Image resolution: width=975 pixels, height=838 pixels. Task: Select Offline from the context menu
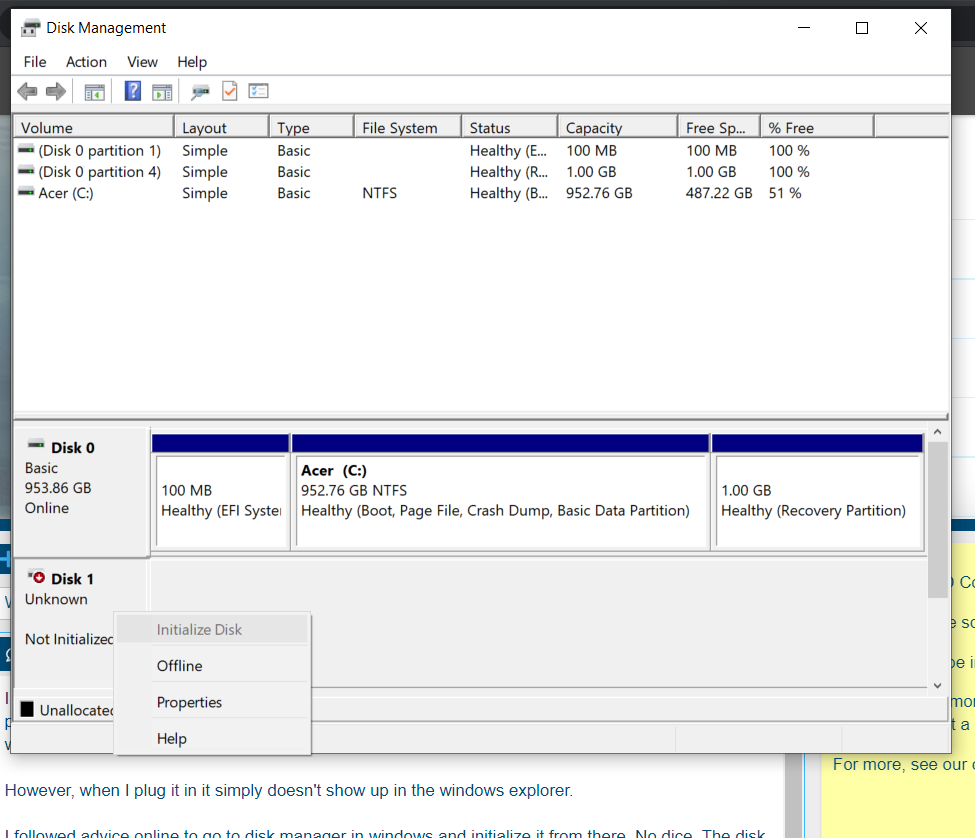tap(180, 666)
